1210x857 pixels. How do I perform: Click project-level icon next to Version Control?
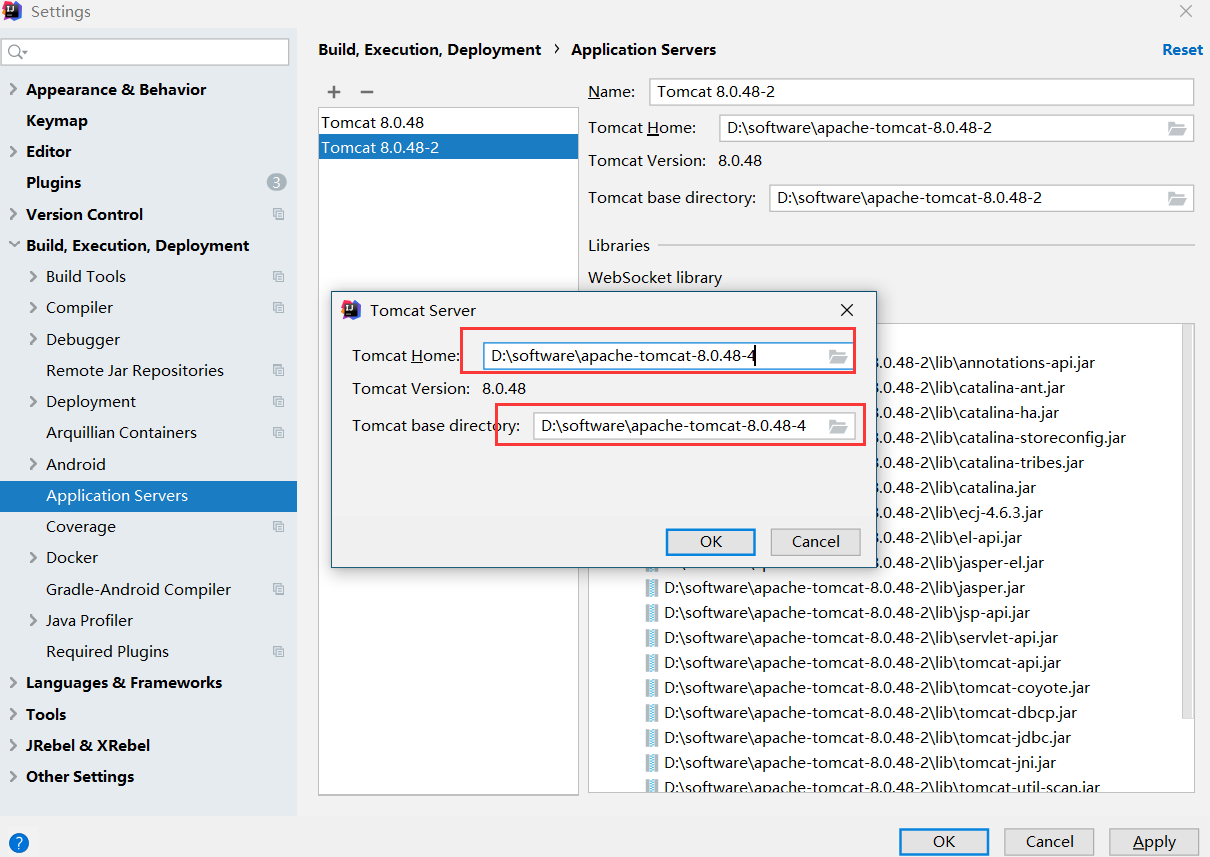pos(278,214)
